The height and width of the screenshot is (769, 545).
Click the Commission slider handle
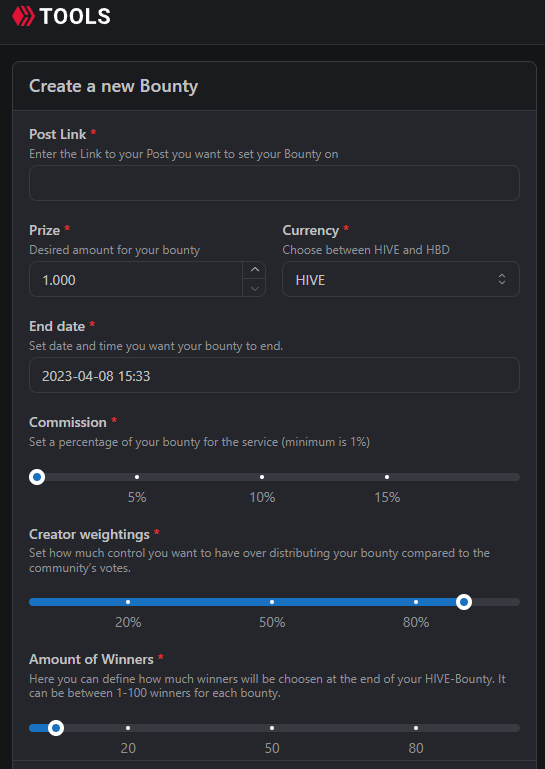37,477
